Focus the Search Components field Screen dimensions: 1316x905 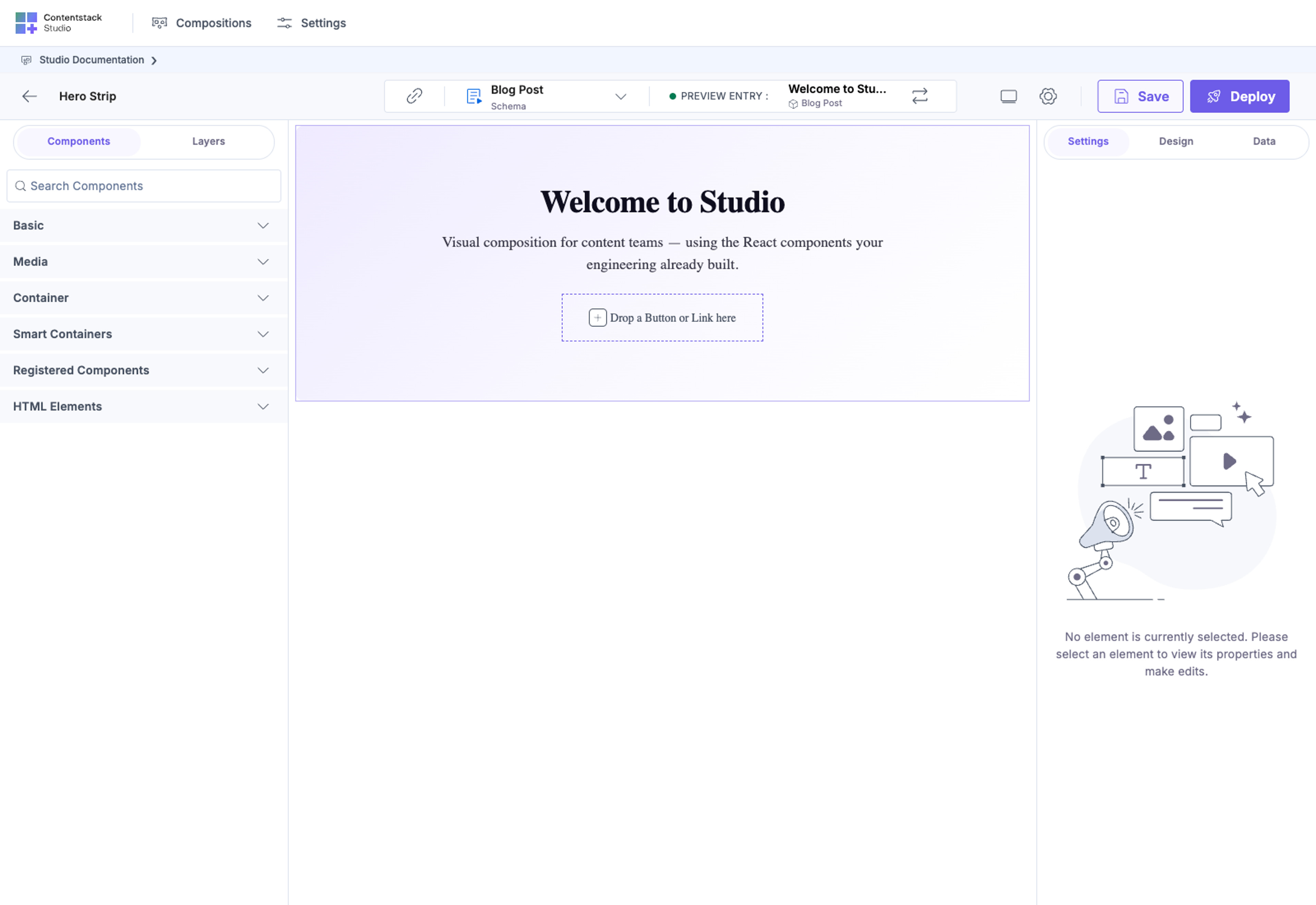point(144,186)
